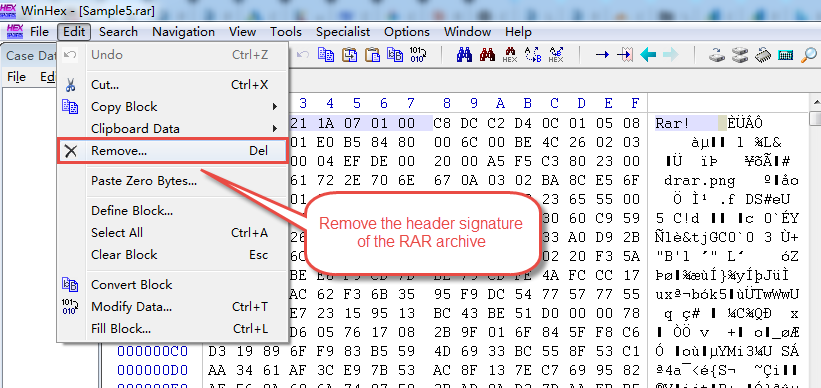Close the open Edit menu
Viewport: 821px width, 388px height.
point(74,32)
